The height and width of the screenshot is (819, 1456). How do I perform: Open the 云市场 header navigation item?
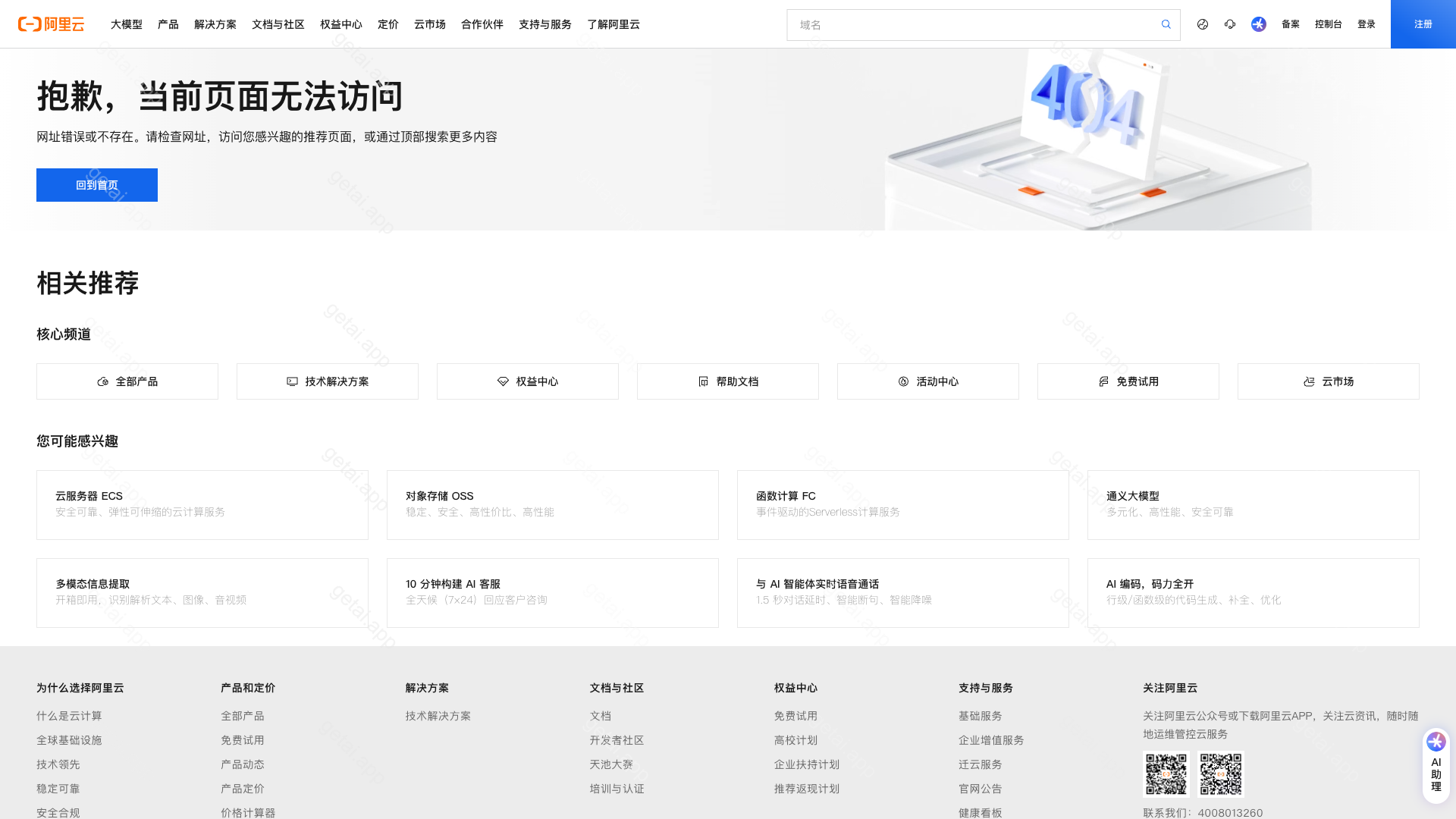pos(430,24)
